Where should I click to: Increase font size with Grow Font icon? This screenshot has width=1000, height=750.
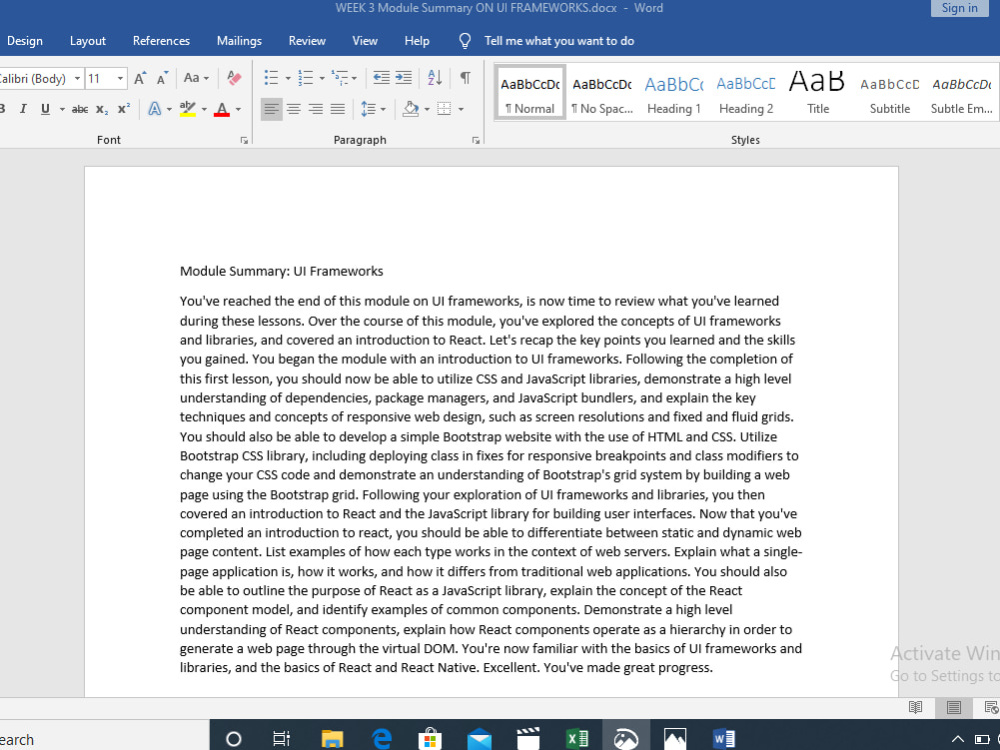click(x=140, y=78)
